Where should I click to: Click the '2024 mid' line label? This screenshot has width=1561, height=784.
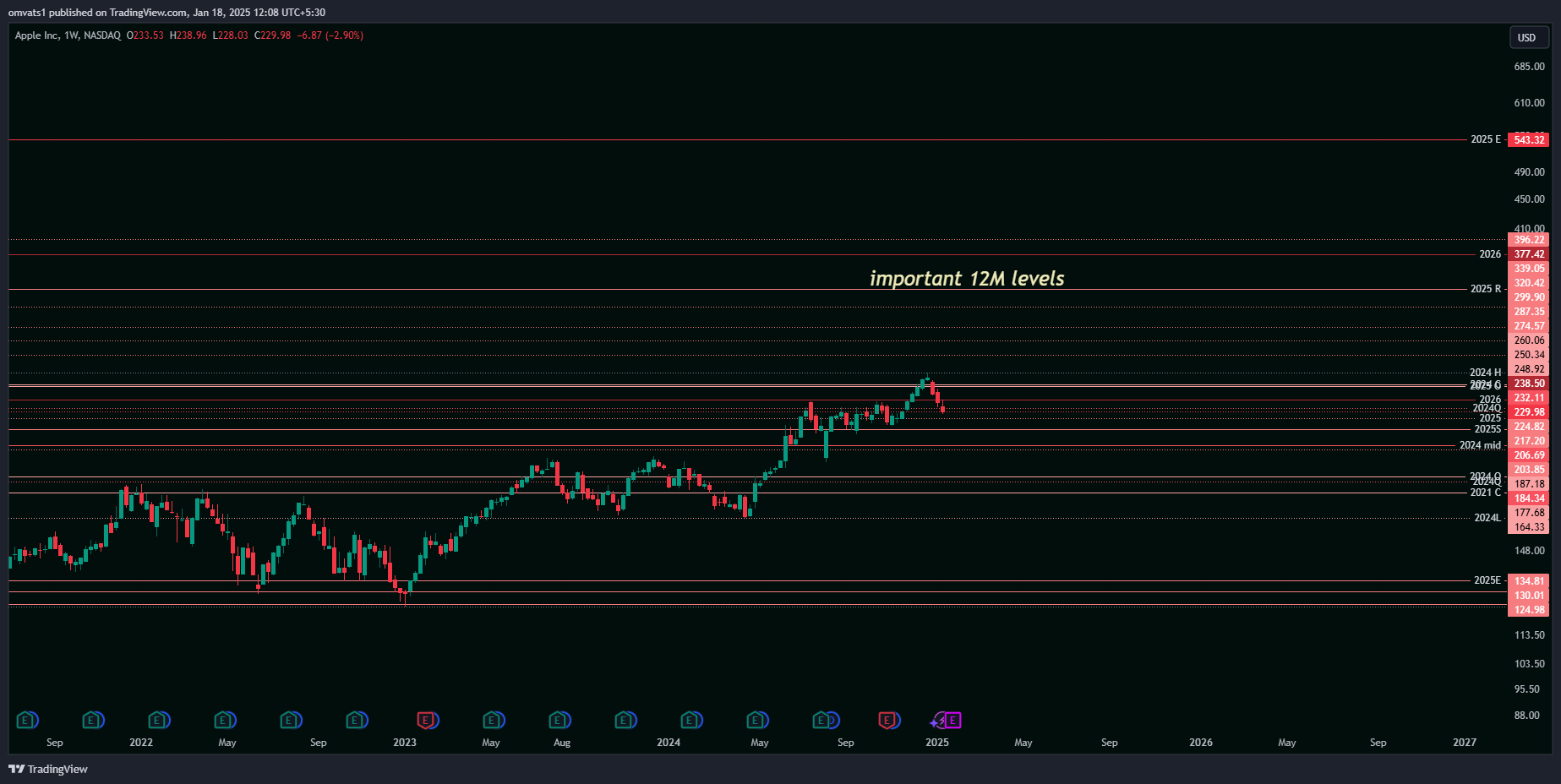(1480, 445)
